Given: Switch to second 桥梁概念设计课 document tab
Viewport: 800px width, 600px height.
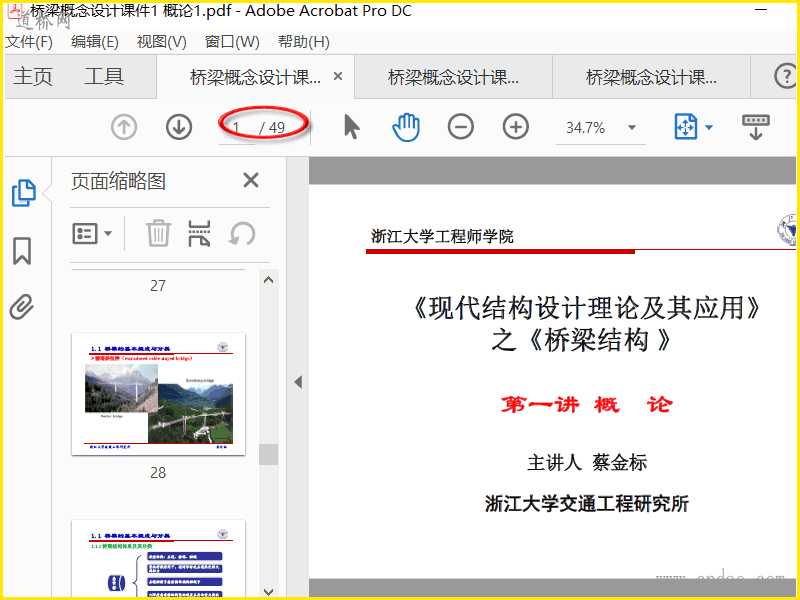Looking at the screenshot, I should coord(453,77).
